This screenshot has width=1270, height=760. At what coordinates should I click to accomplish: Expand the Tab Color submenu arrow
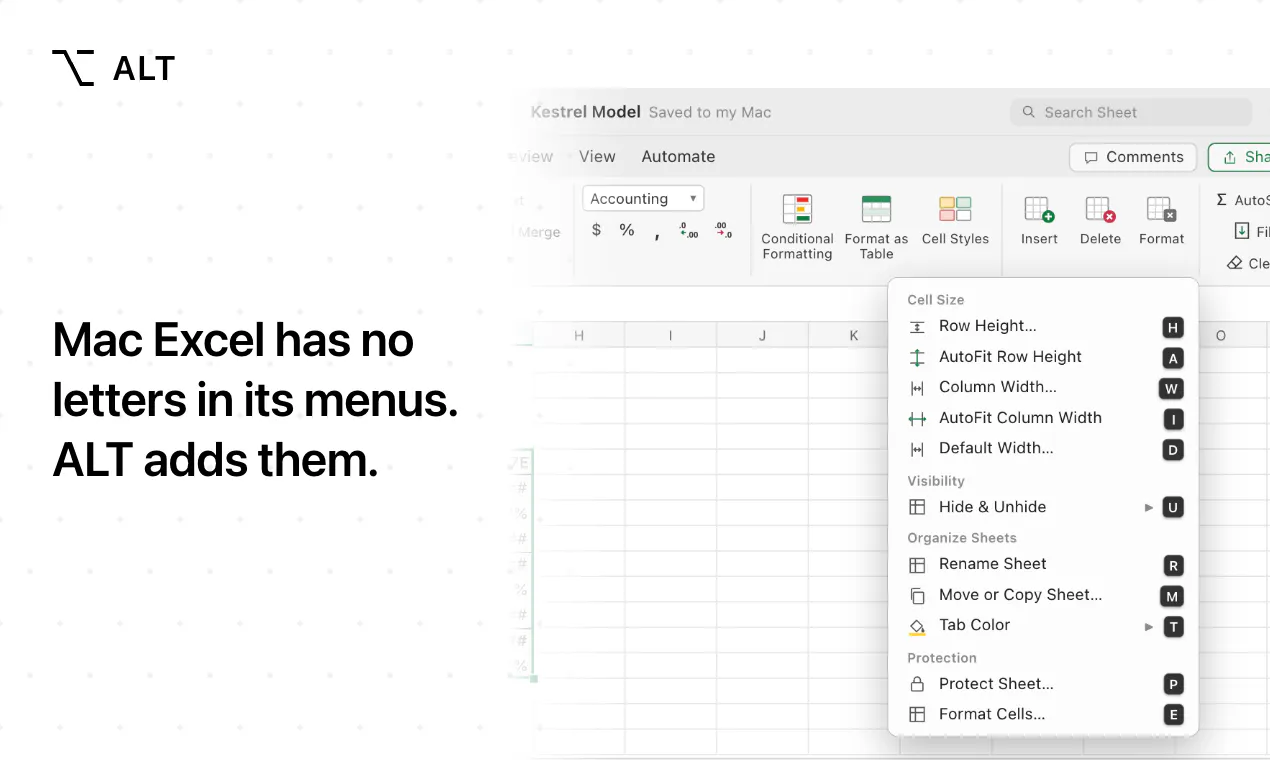[x=1149, y=626]
